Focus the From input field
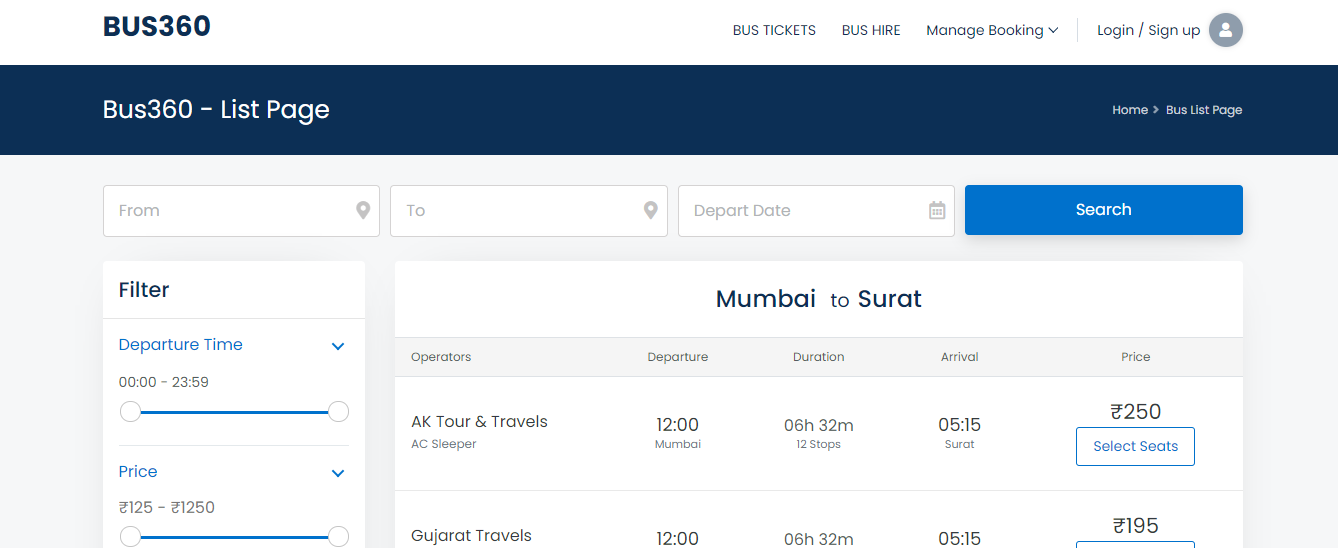The height and width of the screenshot is (548, 1338). pyautogui.click(x=241, y=211)
